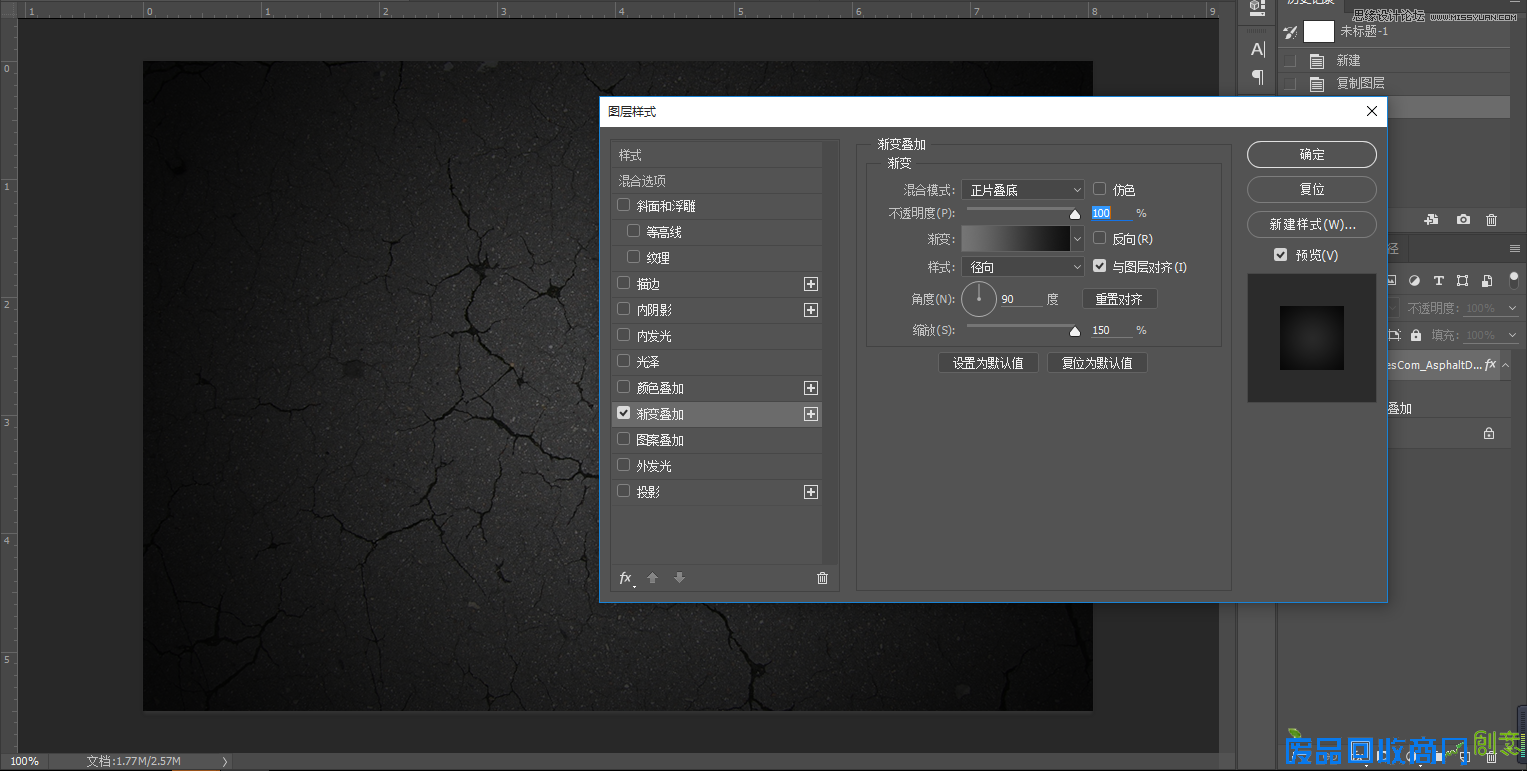The image size is (1527, 771).
Task: Click the up arrow to move the effect up
Action: coord(652,577)
